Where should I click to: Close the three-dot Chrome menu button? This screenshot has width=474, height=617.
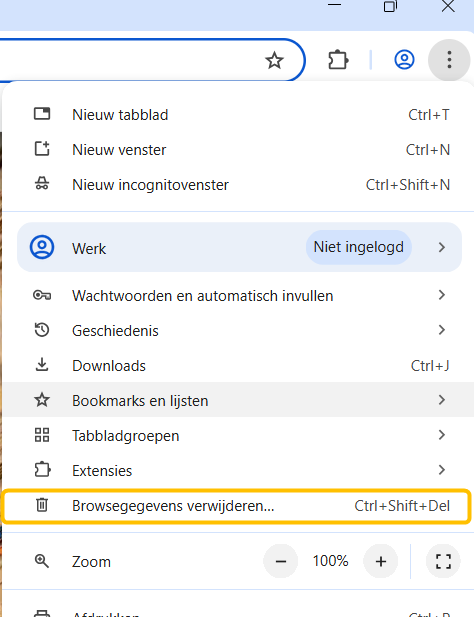pyautogui.click(x=449, y=60)
